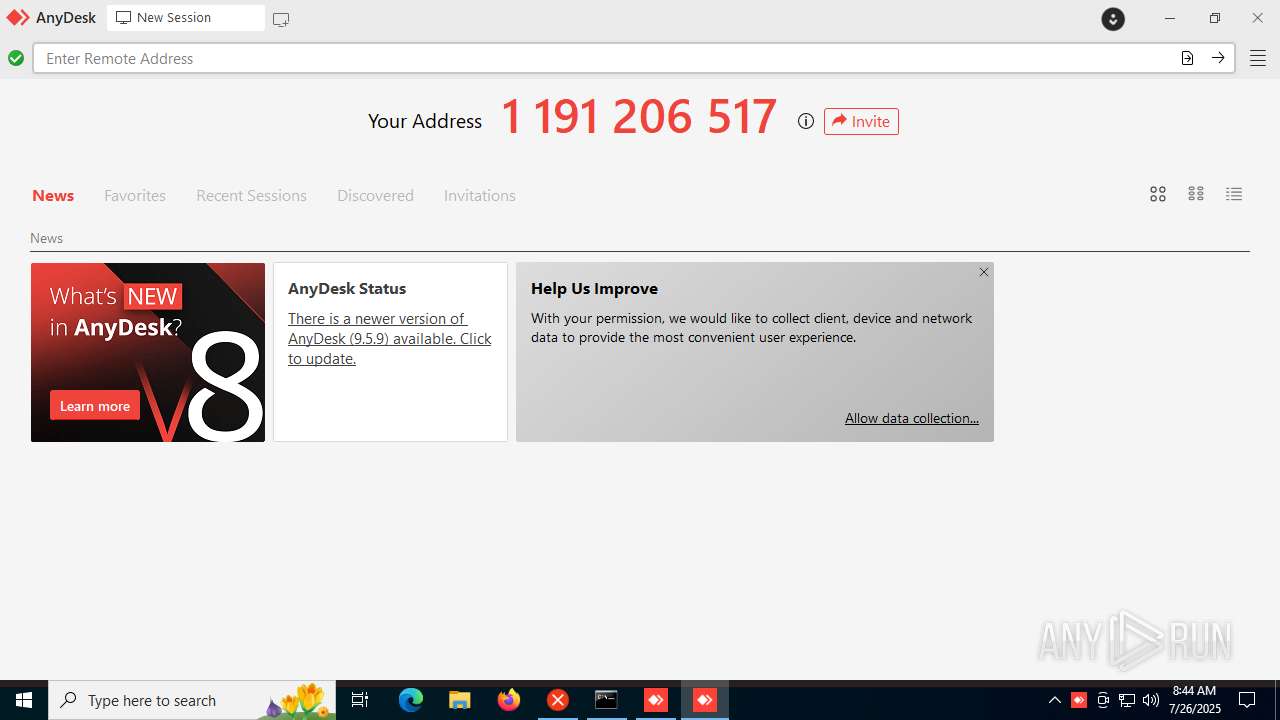Open a new tab with the monitor icon

click(x=281, y=19)
